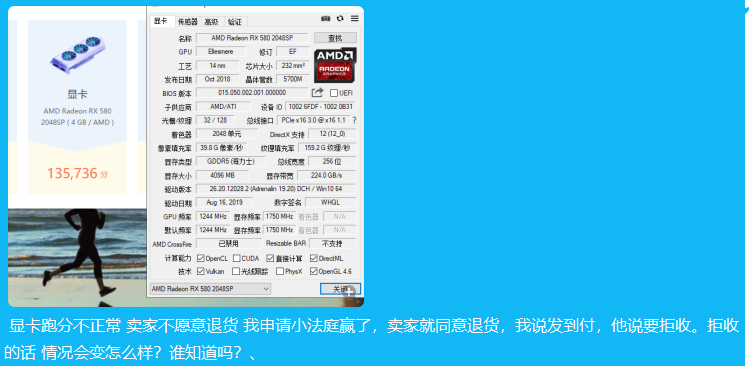Toggle the Vulkan checkbox
This screenshot has width=749, height=366.
coord(201,271)
